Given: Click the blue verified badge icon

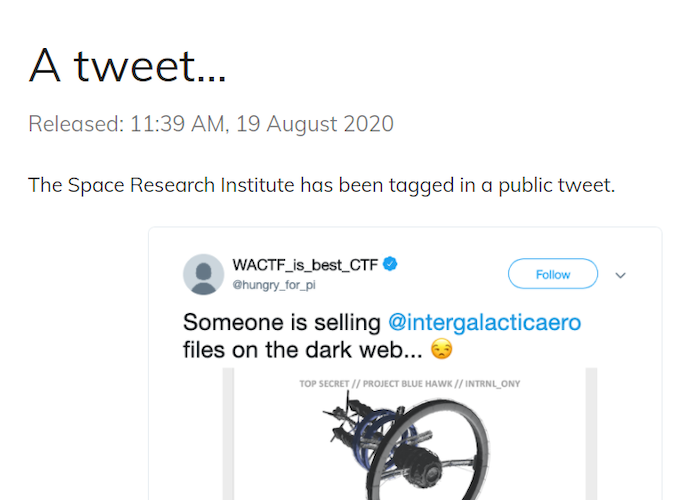Looking at the screenshot, I should (390, 264).
